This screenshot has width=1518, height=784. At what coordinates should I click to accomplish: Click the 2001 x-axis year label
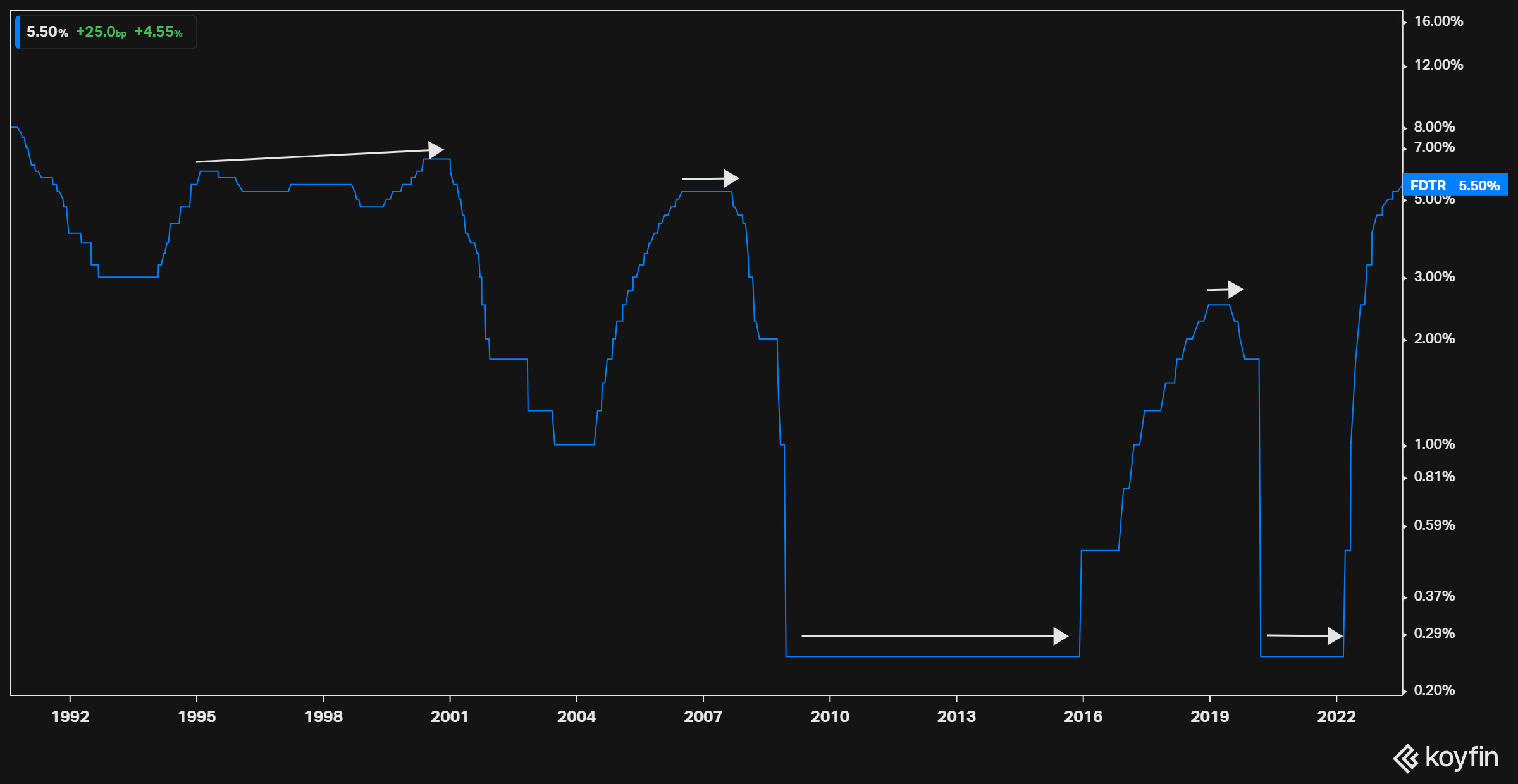pyautogui.click(x=450, y=716)
